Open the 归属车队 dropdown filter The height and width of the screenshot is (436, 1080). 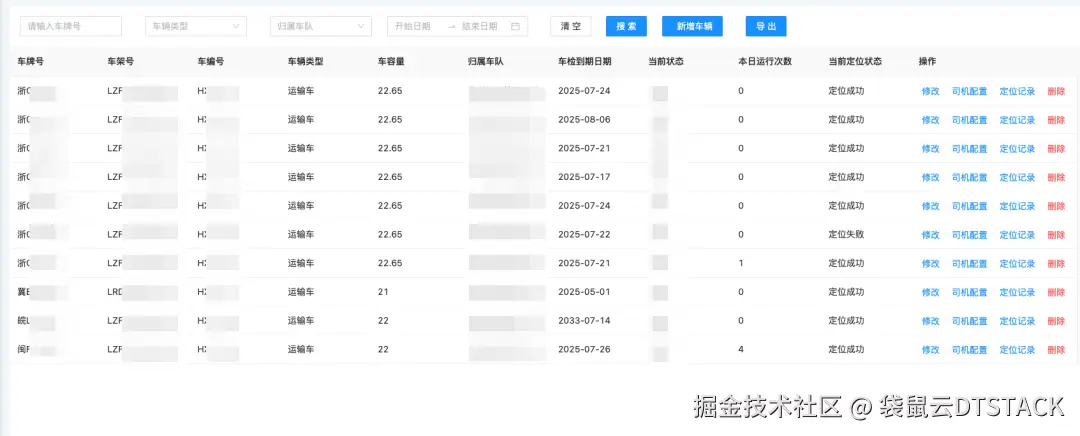click(x=320, y=26)
